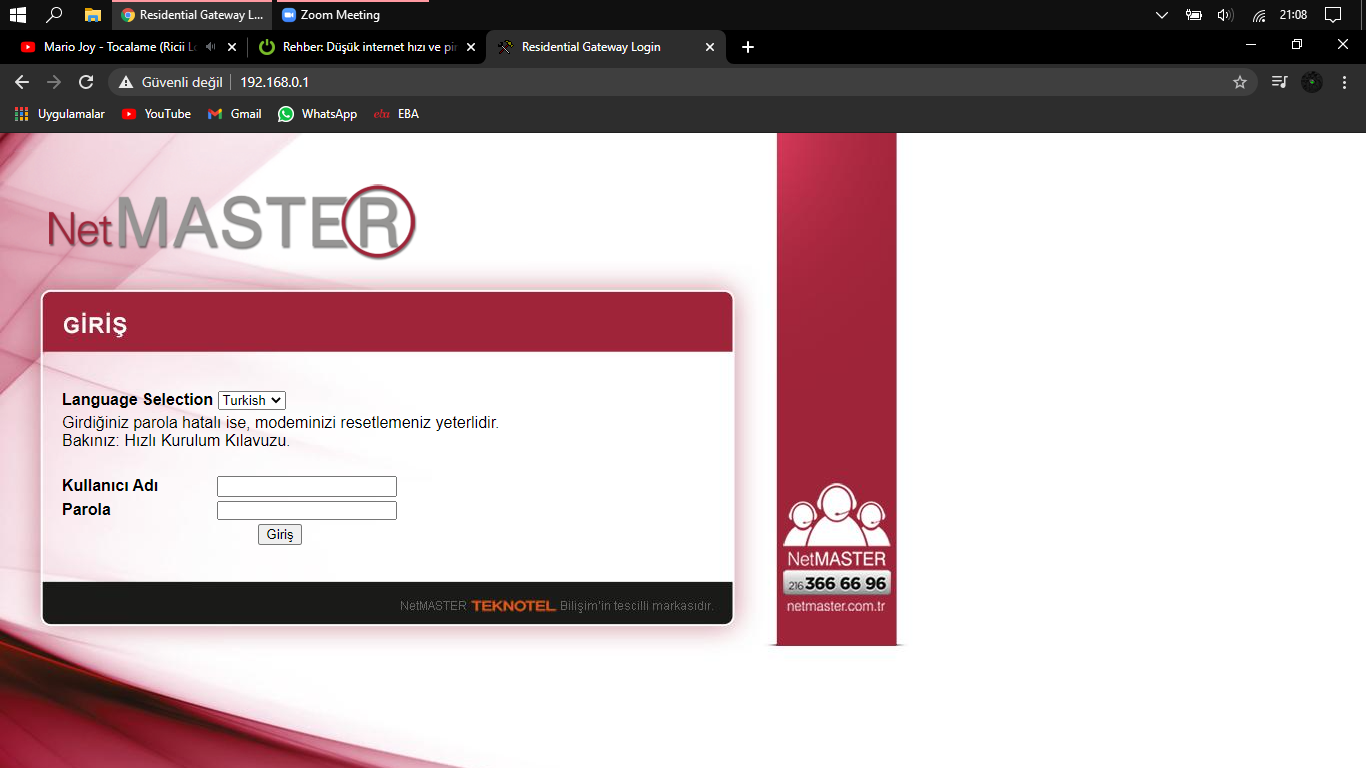Screen dimensions: 1366x768
Task: Open the WhatsApp bookmark
Action: [317, 114]
